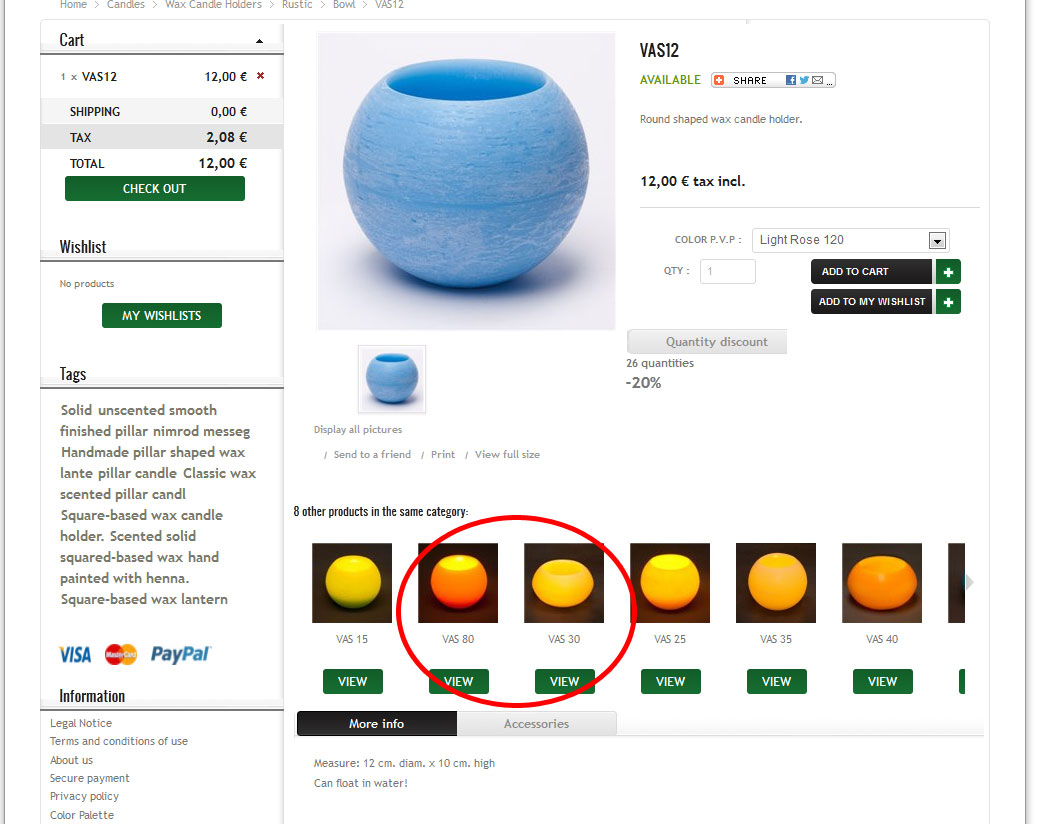The width and height of the screenshot is (1037, 824).
Task: Click green plus beside Add to My Wishlist
Action: (x=948, y=302)
